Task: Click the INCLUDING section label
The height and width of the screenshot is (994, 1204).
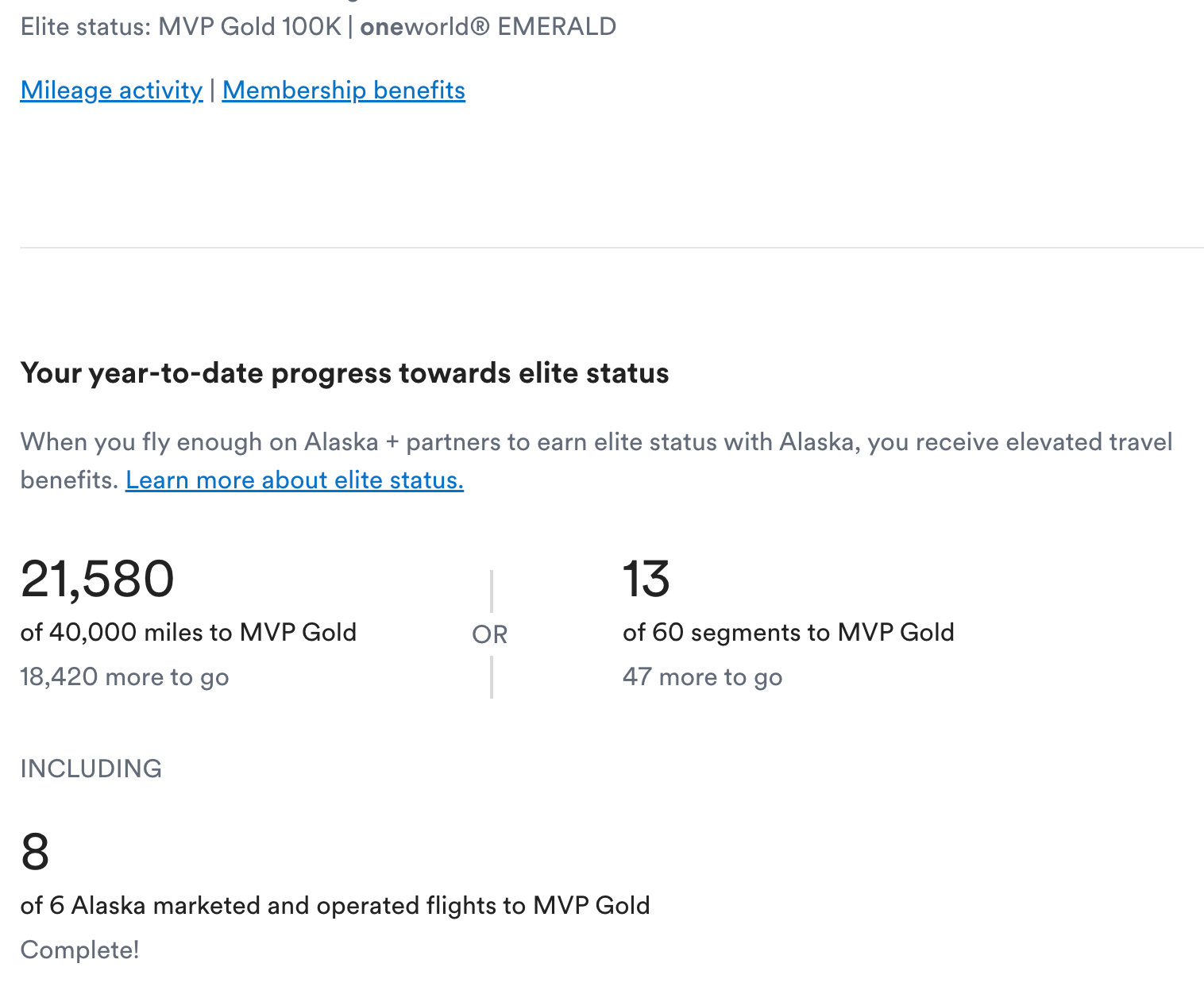Action: [x=91, y=768]
